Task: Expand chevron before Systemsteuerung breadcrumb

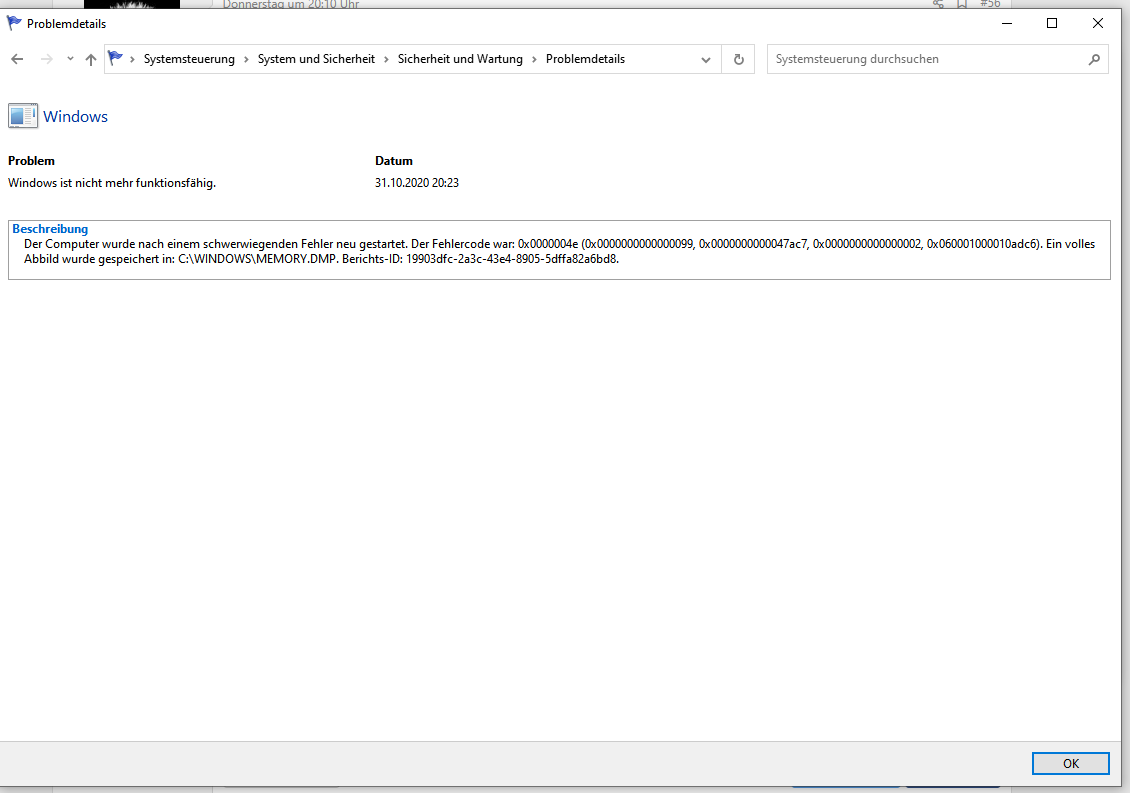Action: [133, 59]
